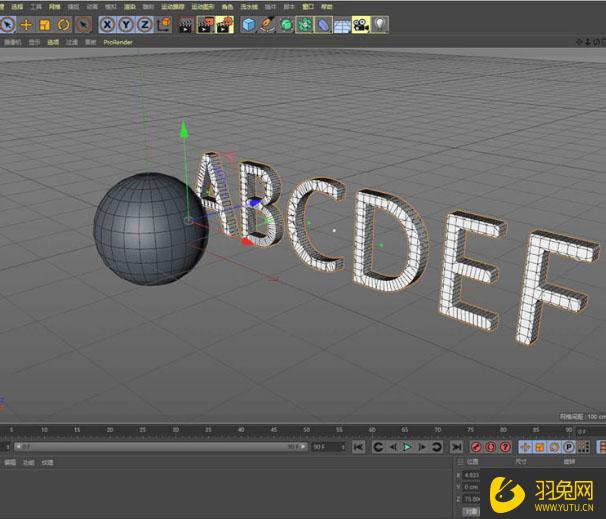The height and width of the screenshot is (519, 606).
Task: Toggle the X axis lock
Action: (107, 25)
